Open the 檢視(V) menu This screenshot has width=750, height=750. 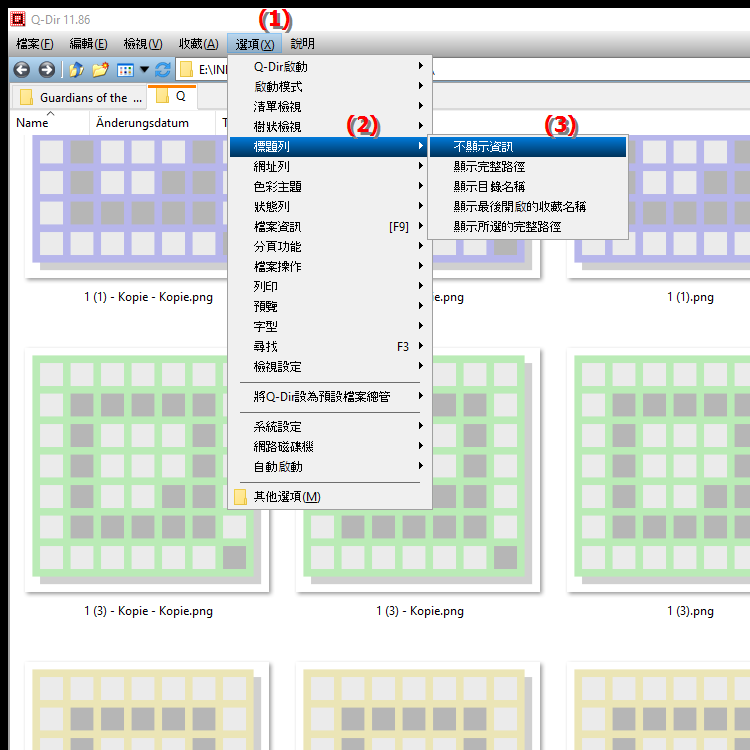coord(143,44)
